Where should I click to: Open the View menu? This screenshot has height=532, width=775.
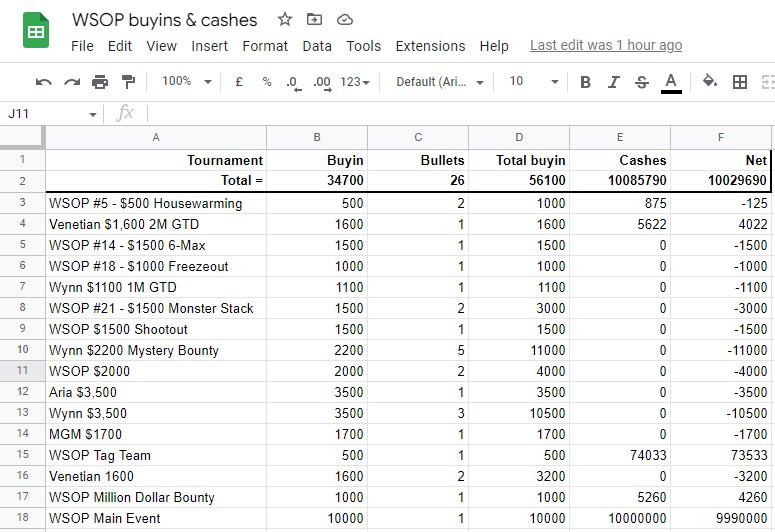tap(161, 46)
